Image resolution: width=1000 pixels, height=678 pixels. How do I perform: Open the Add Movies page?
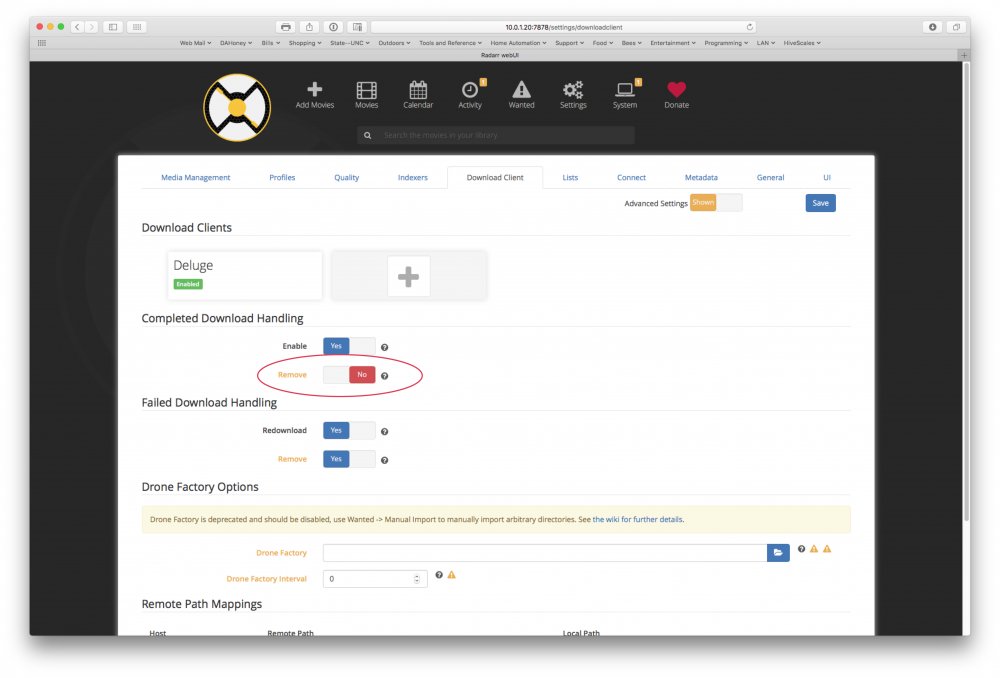(x=314, y=95)
